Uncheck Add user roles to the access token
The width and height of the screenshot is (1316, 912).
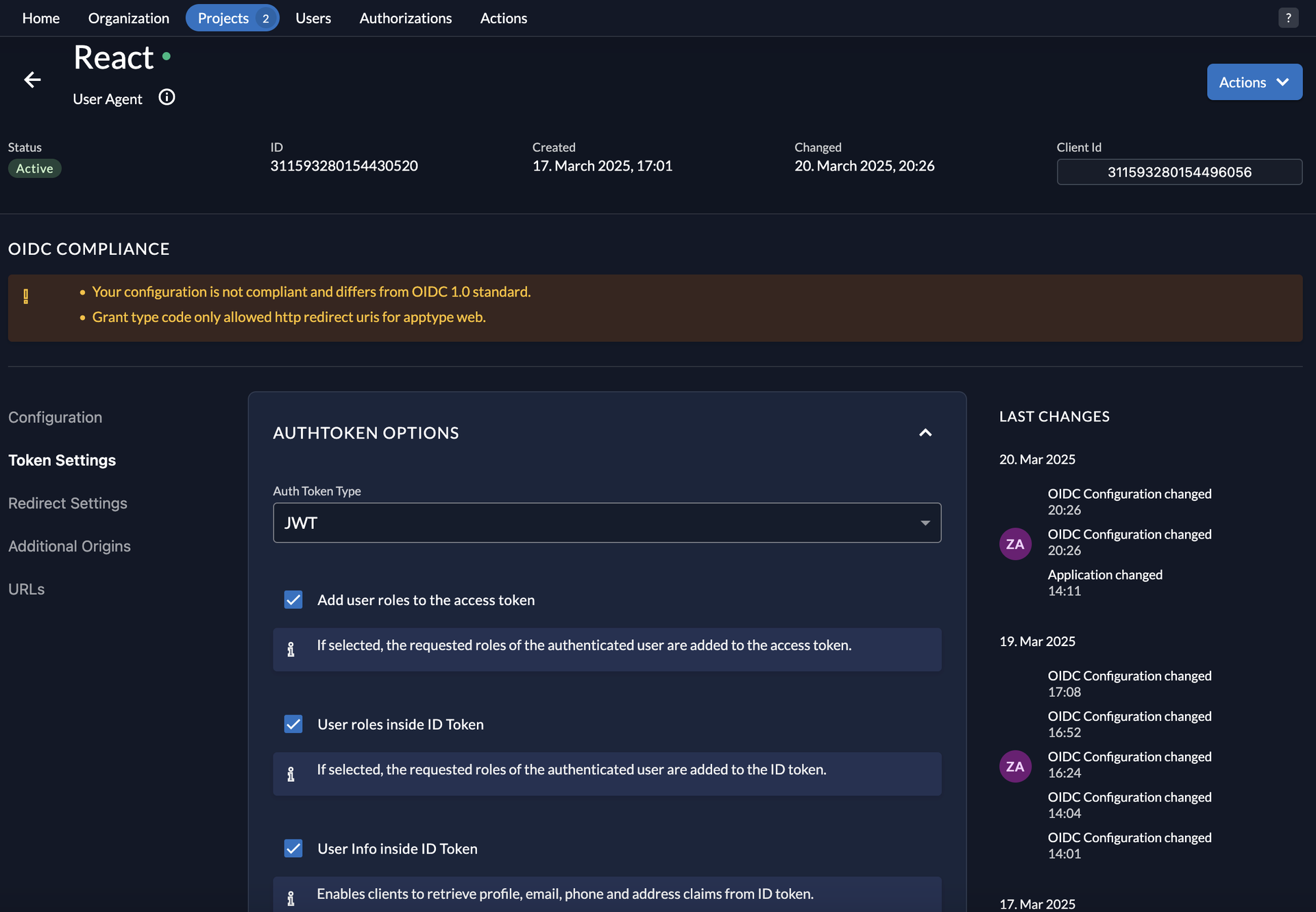(x=293, y=600)
